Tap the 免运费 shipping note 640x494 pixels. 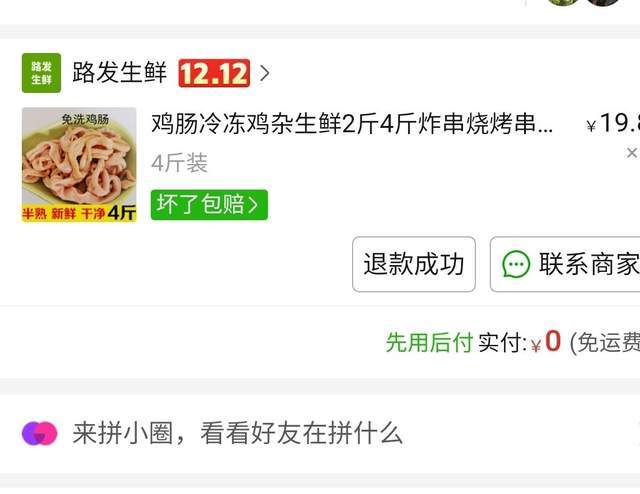pos(605,342)
